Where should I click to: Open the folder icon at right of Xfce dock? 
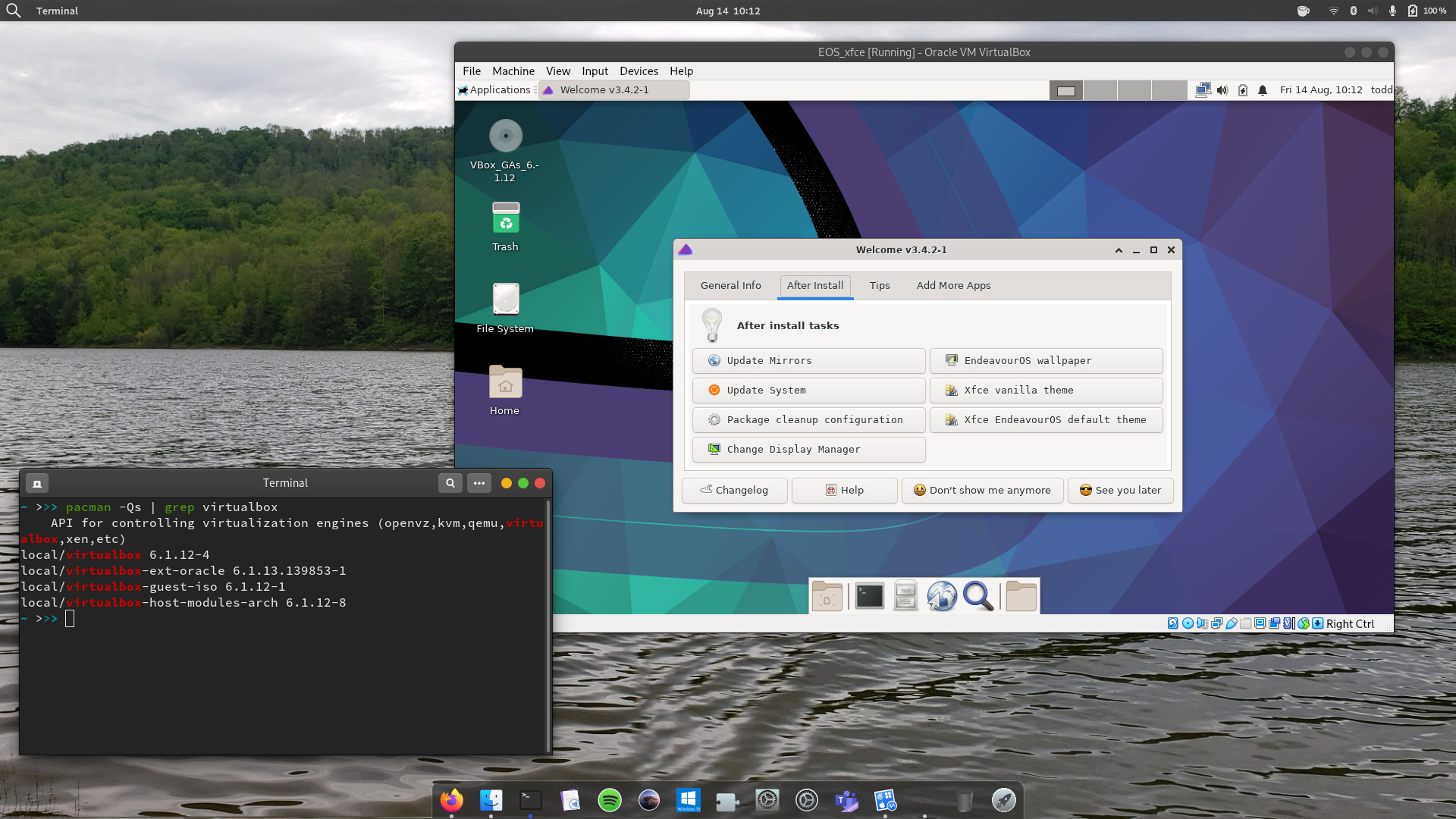click(x=1021, y=596)
